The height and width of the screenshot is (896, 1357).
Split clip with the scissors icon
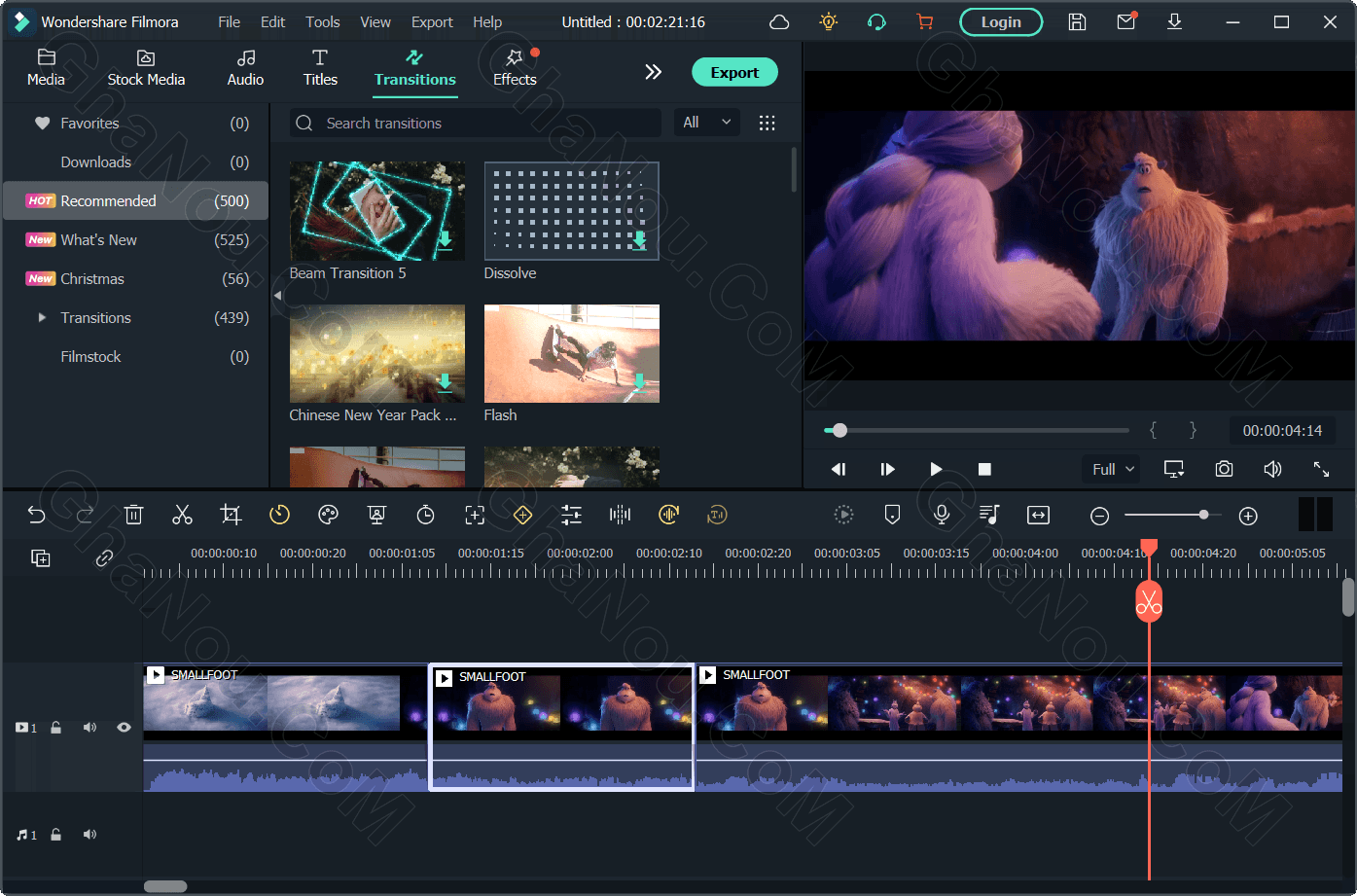tap(182, 516)
